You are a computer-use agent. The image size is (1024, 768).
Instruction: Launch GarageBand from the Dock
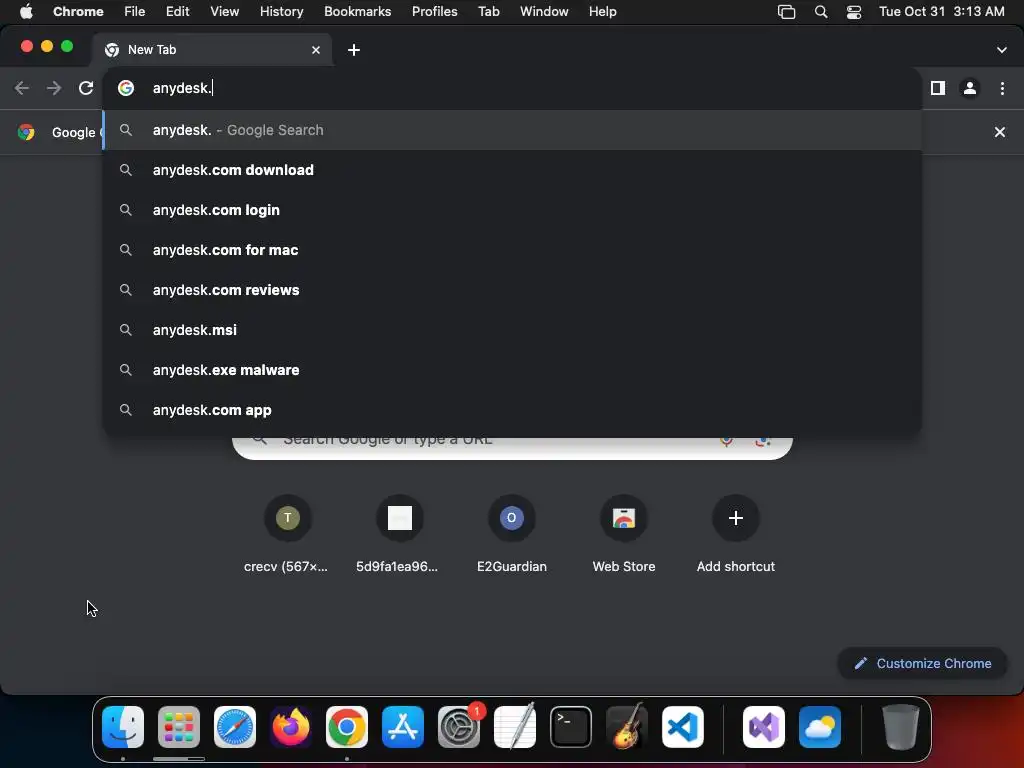click(627, 727)
